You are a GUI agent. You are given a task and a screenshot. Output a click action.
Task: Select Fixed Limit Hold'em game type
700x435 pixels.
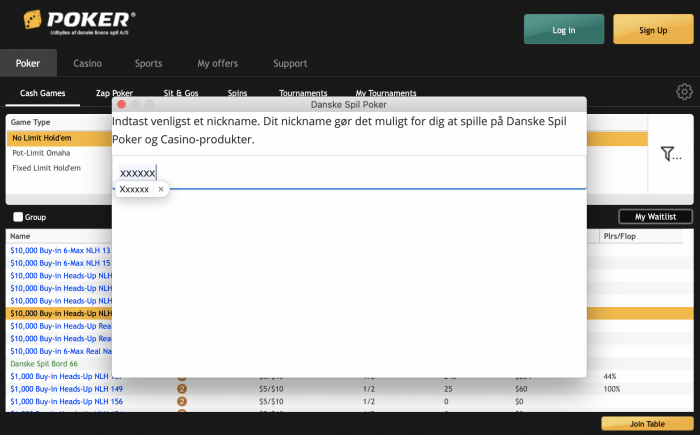click(46, 168)
